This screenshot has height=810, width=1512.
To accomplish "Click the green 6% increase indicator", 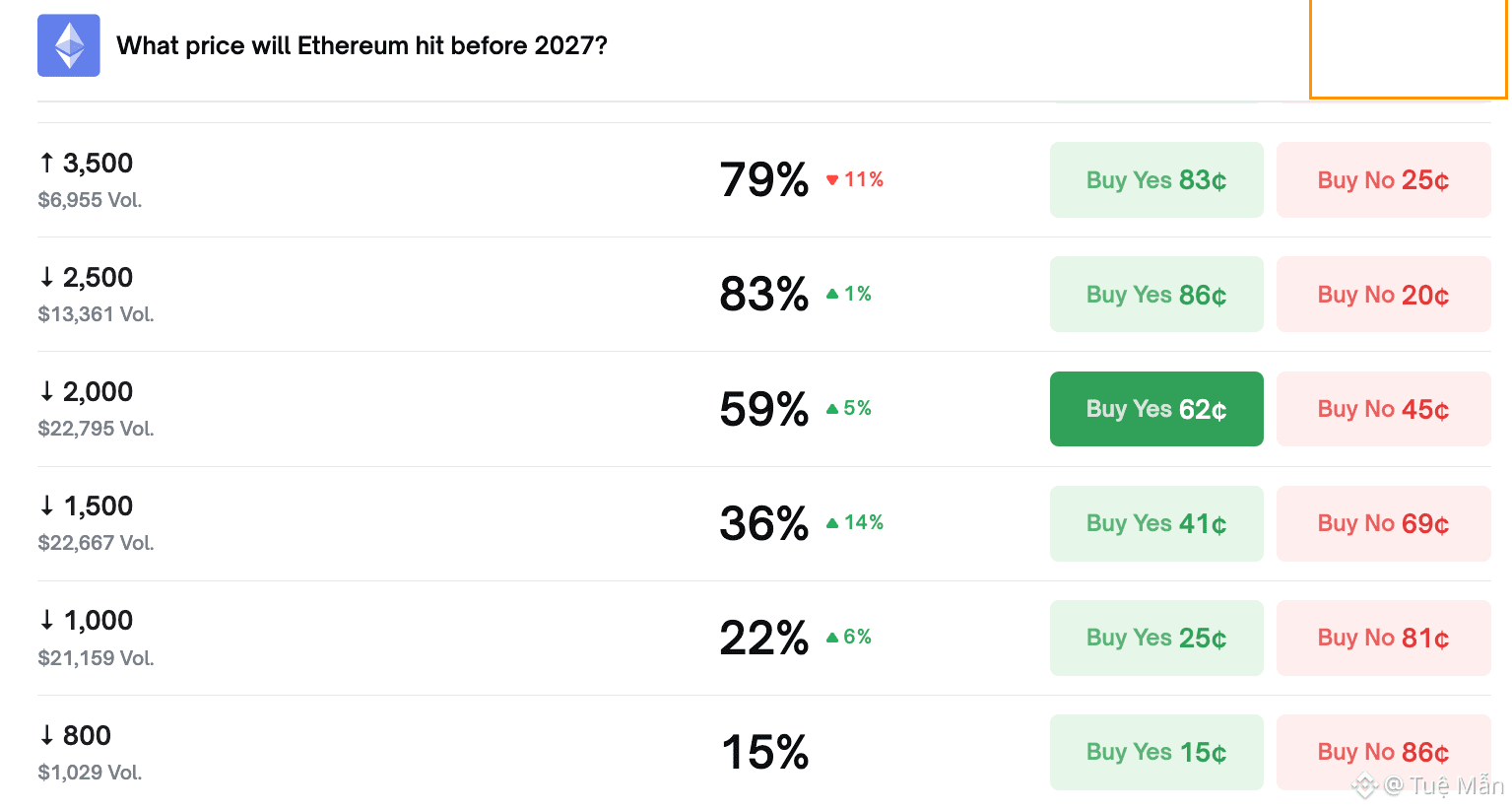I will [x=848, y=637].
